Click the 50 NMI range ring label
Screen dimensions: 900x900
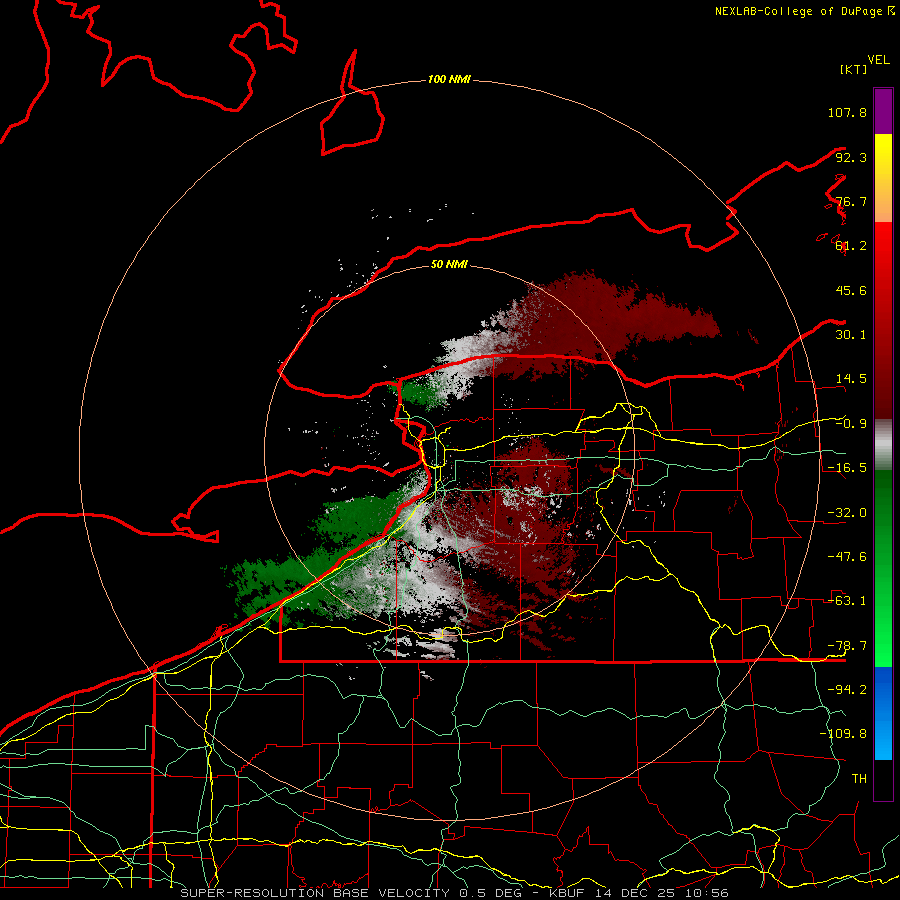449,265
